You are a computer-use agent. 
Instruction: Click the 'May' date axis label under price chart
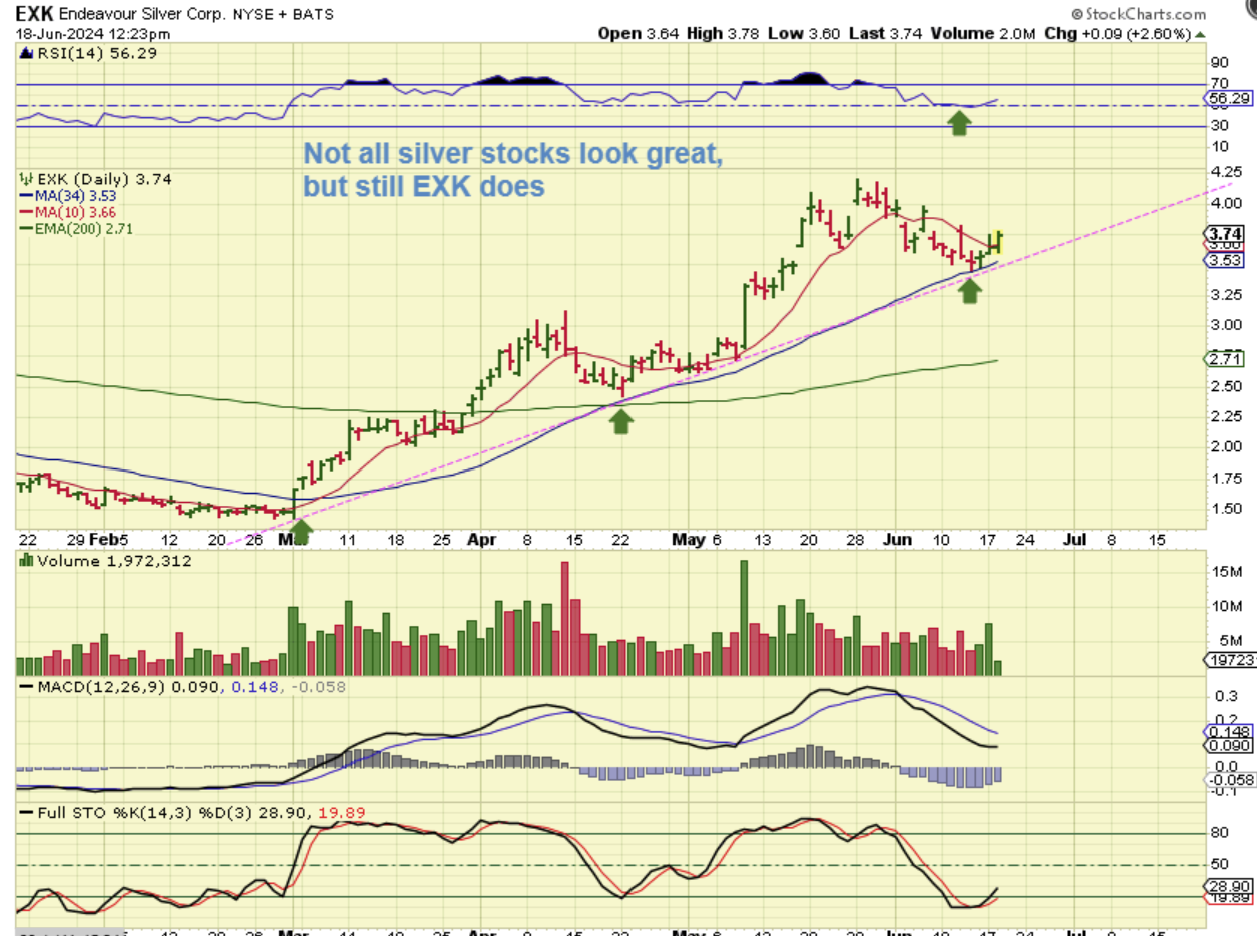tap(687, 539)
